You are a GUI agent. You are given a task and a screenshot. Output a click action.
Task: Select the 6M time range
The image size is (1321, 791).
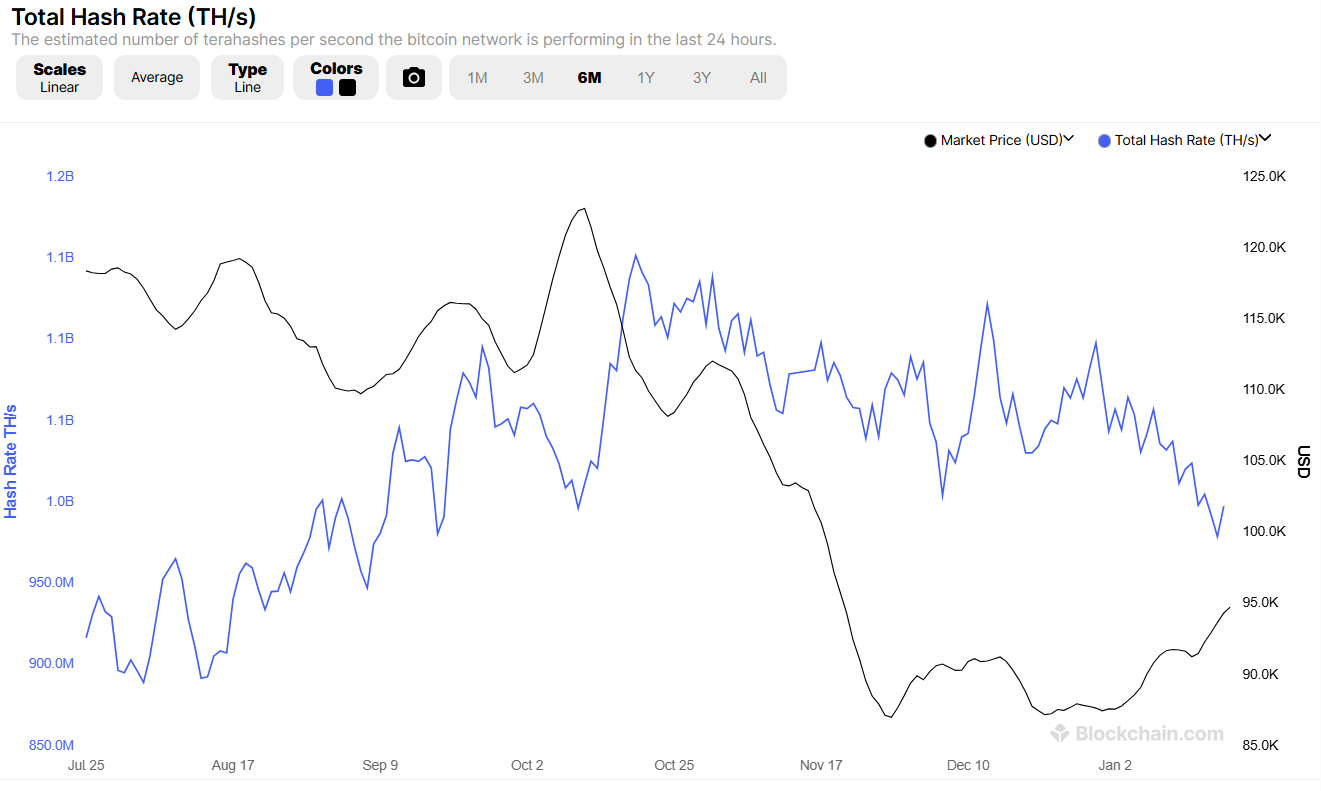pos(589,78)
